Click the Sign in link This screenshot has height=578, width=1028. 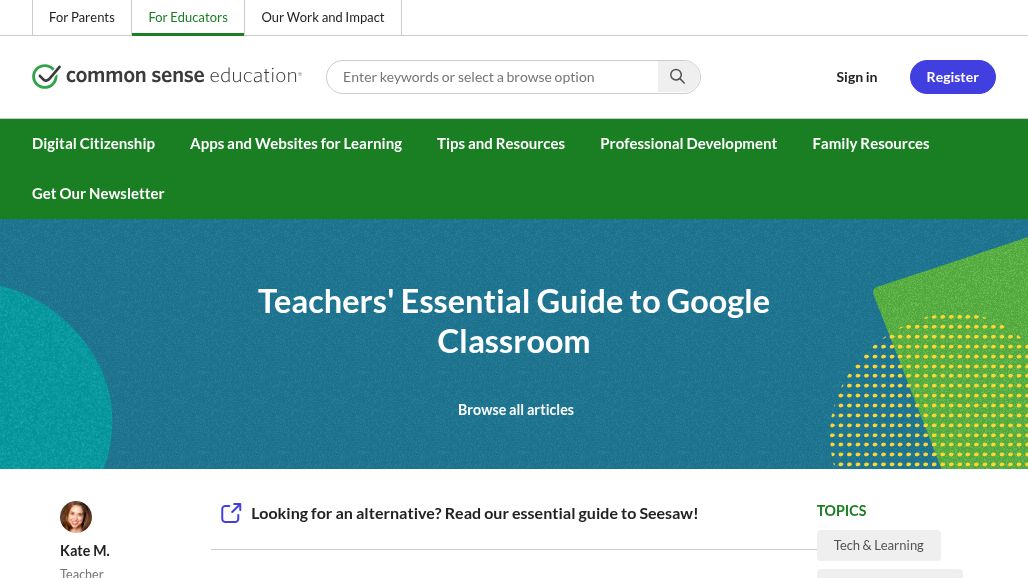856,77
